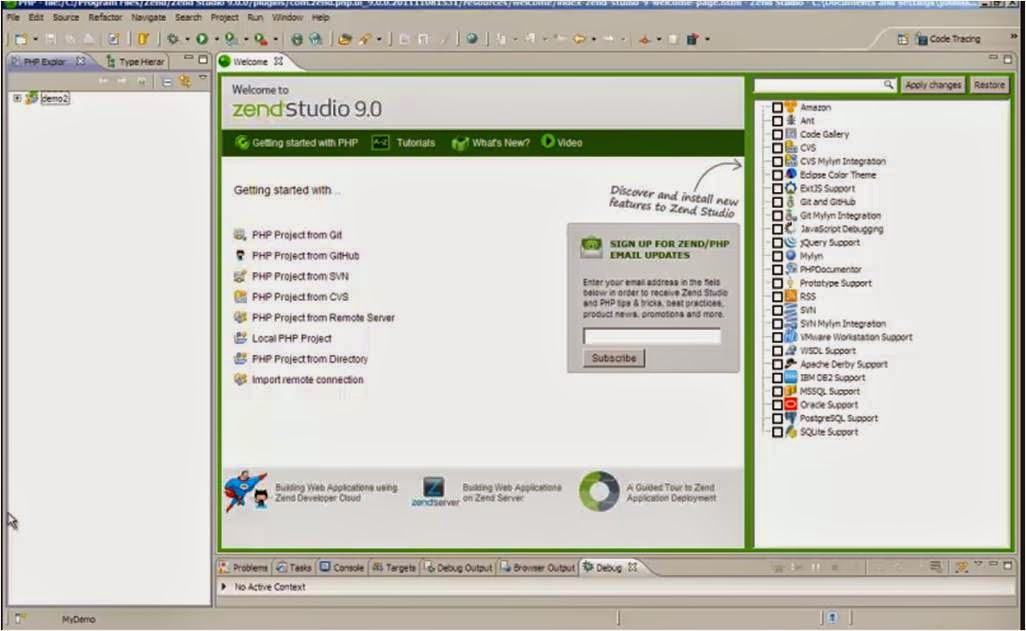The image size is (1026, 631).
Task: Open the Debug view menu dropdown arrow
Action: pos(978,564)
